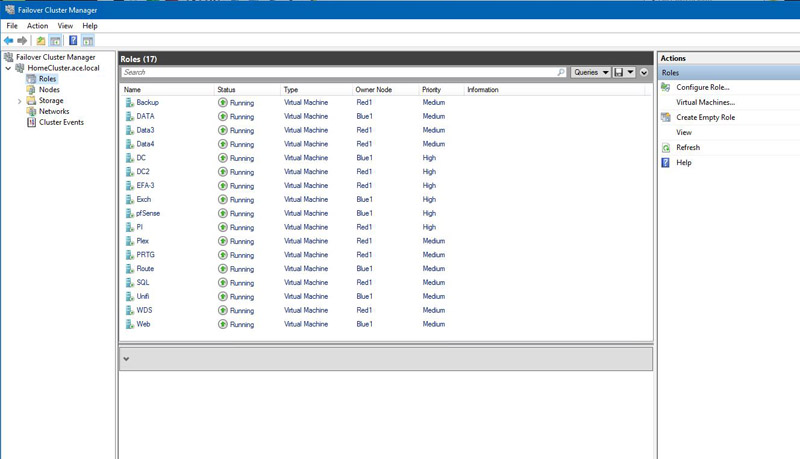Click in the roles Search field
The width and height of the screenshot is (800, 459).
pos(339,72)
